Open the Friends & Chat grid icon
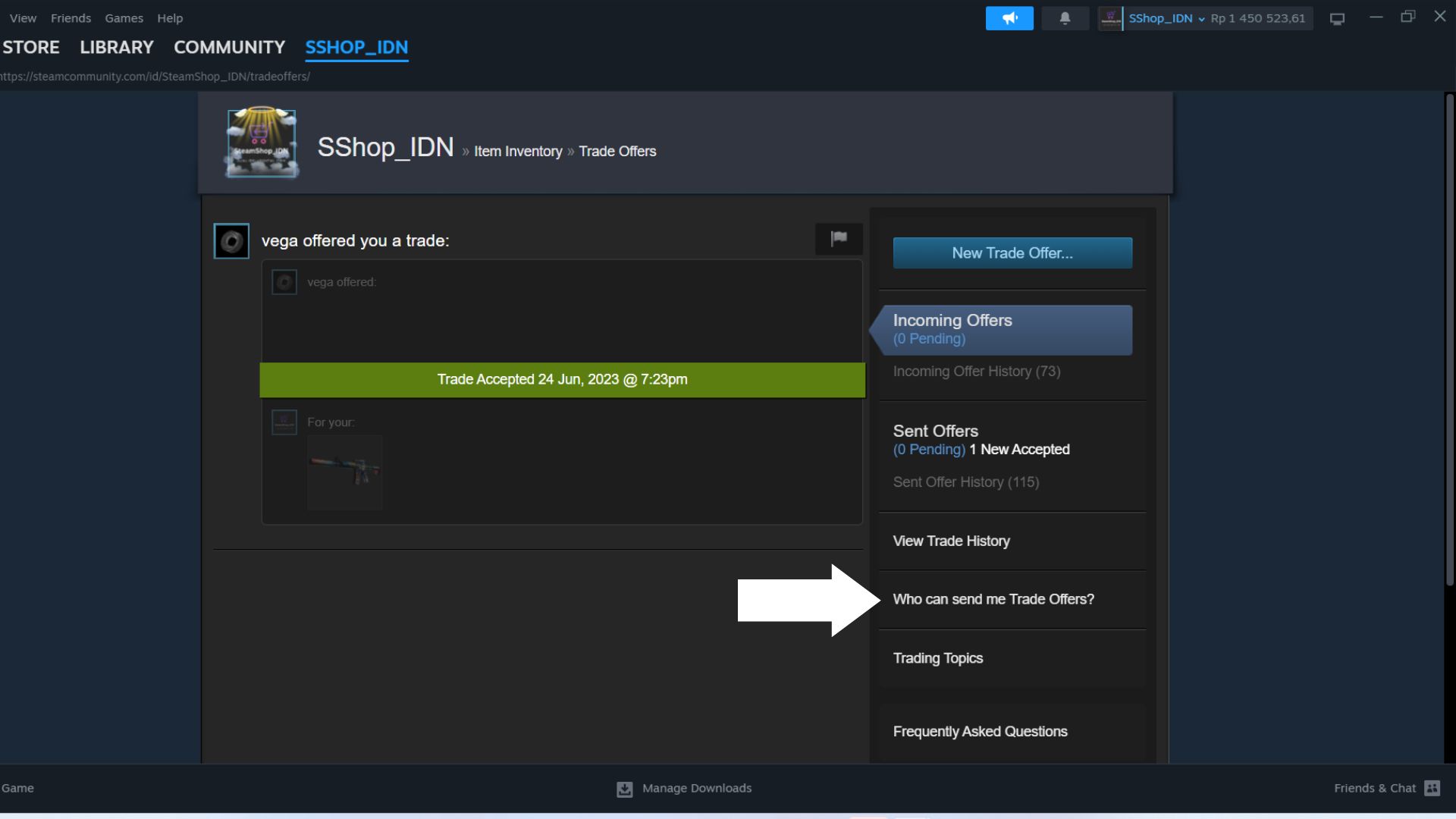Screen dimensions: 1456x819 coord(1432,788)
